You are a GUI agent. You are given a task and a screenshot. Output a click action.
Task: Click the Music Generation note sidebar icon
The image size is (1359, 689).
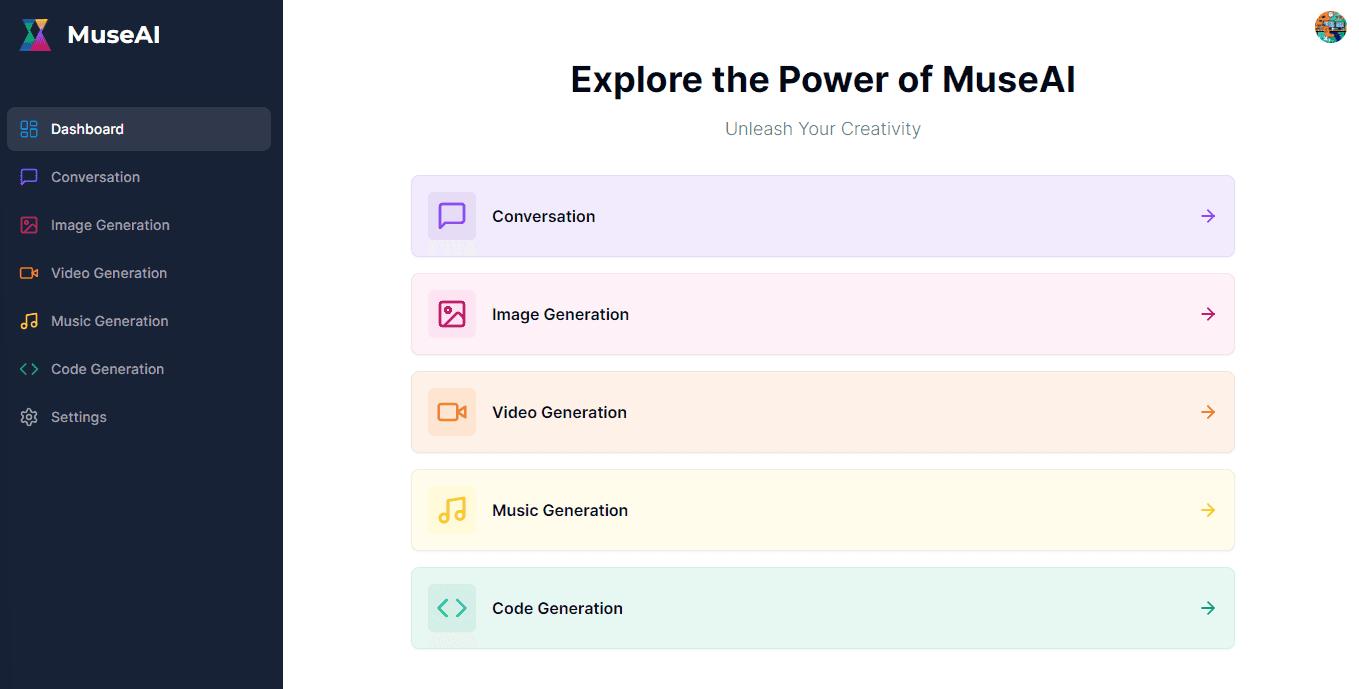click(x=29, y=321)
